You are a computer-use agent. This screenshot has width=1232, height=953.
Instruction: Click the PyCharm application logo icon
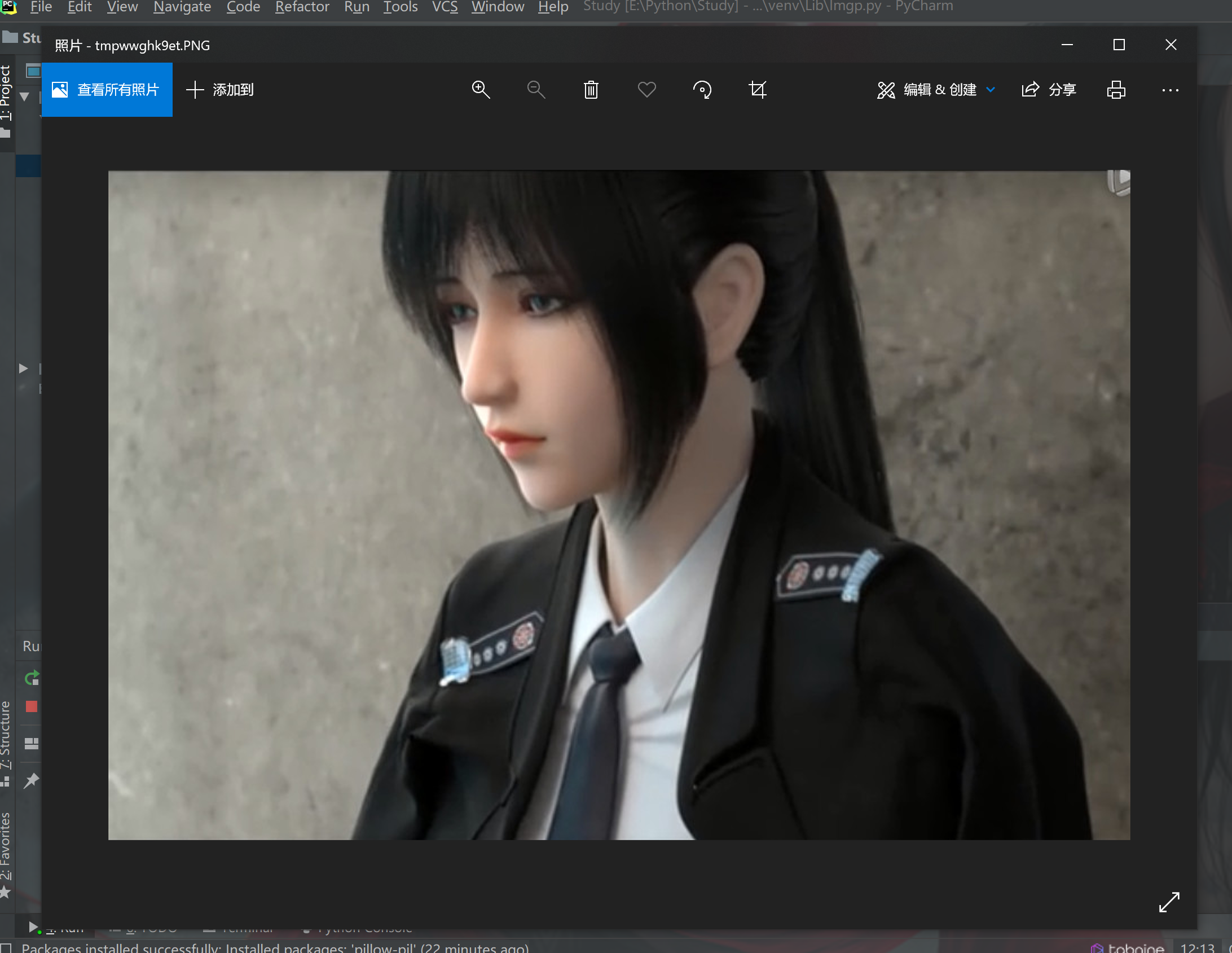tap(8, 7)
